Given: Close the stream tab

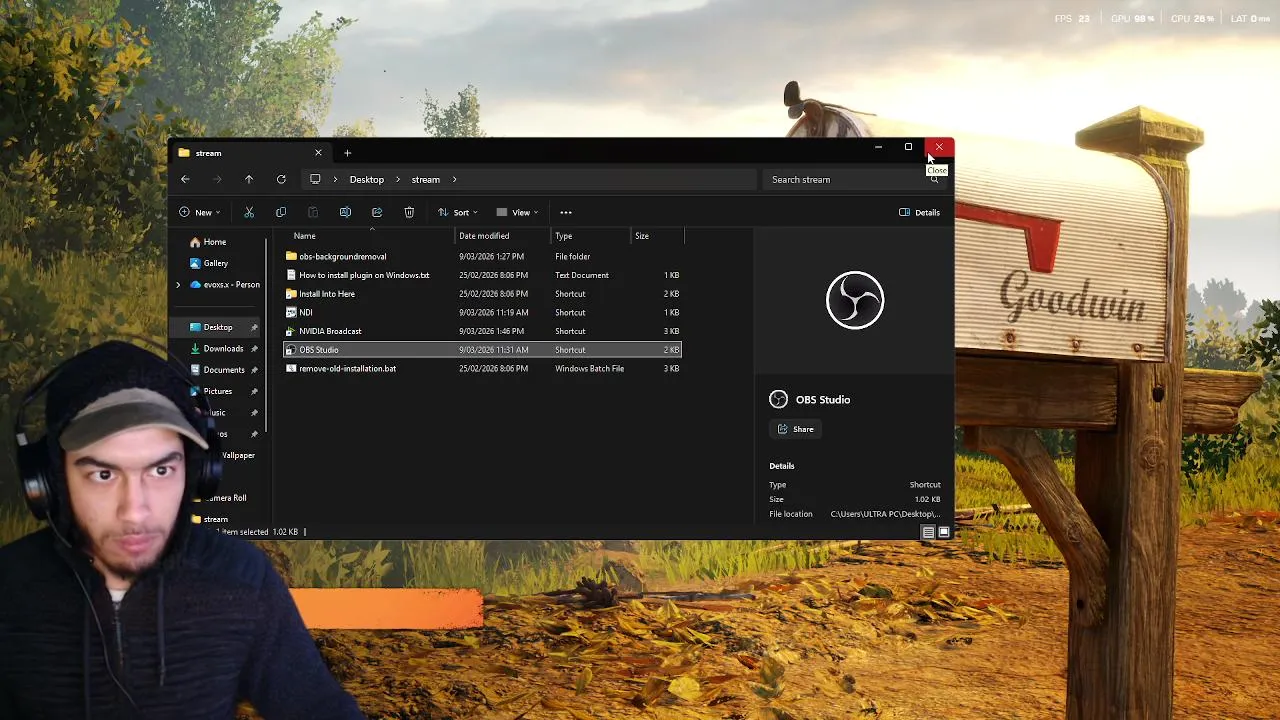Looking at the screenshot, I should pyautogui.click(x=318, y=153).
